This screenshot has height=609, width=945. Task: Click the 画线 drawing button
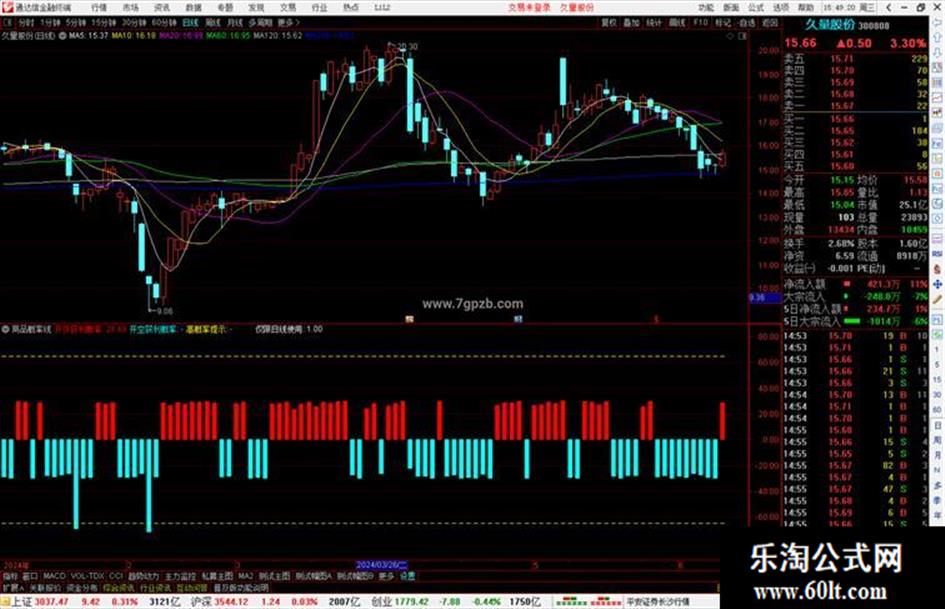coord(677,22)
